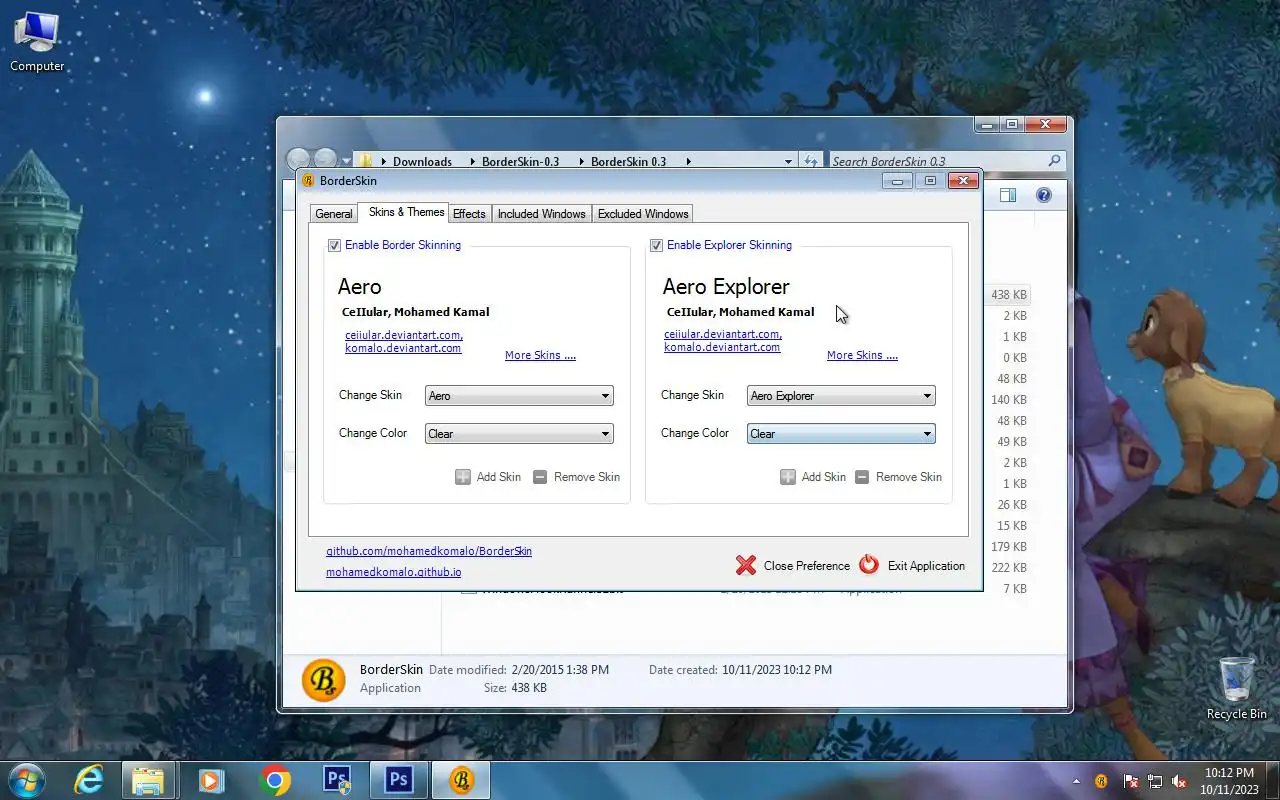Select 179 KB size cell in Explorer
The image size is (1280, 800).
point(1008,547)
